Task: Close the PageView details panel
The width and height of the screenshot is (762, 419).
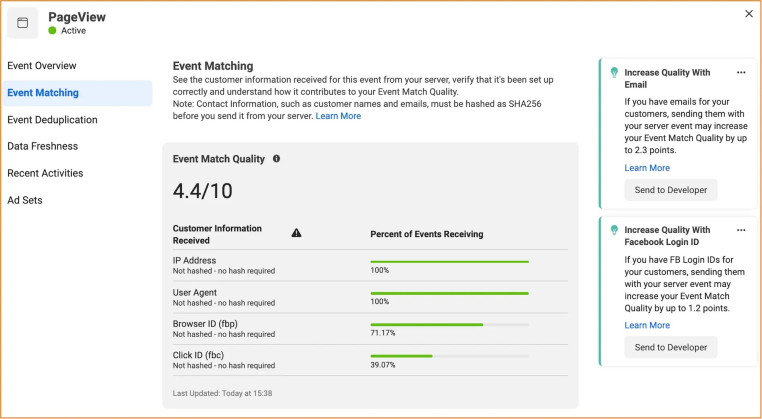Action: (749, 14)
